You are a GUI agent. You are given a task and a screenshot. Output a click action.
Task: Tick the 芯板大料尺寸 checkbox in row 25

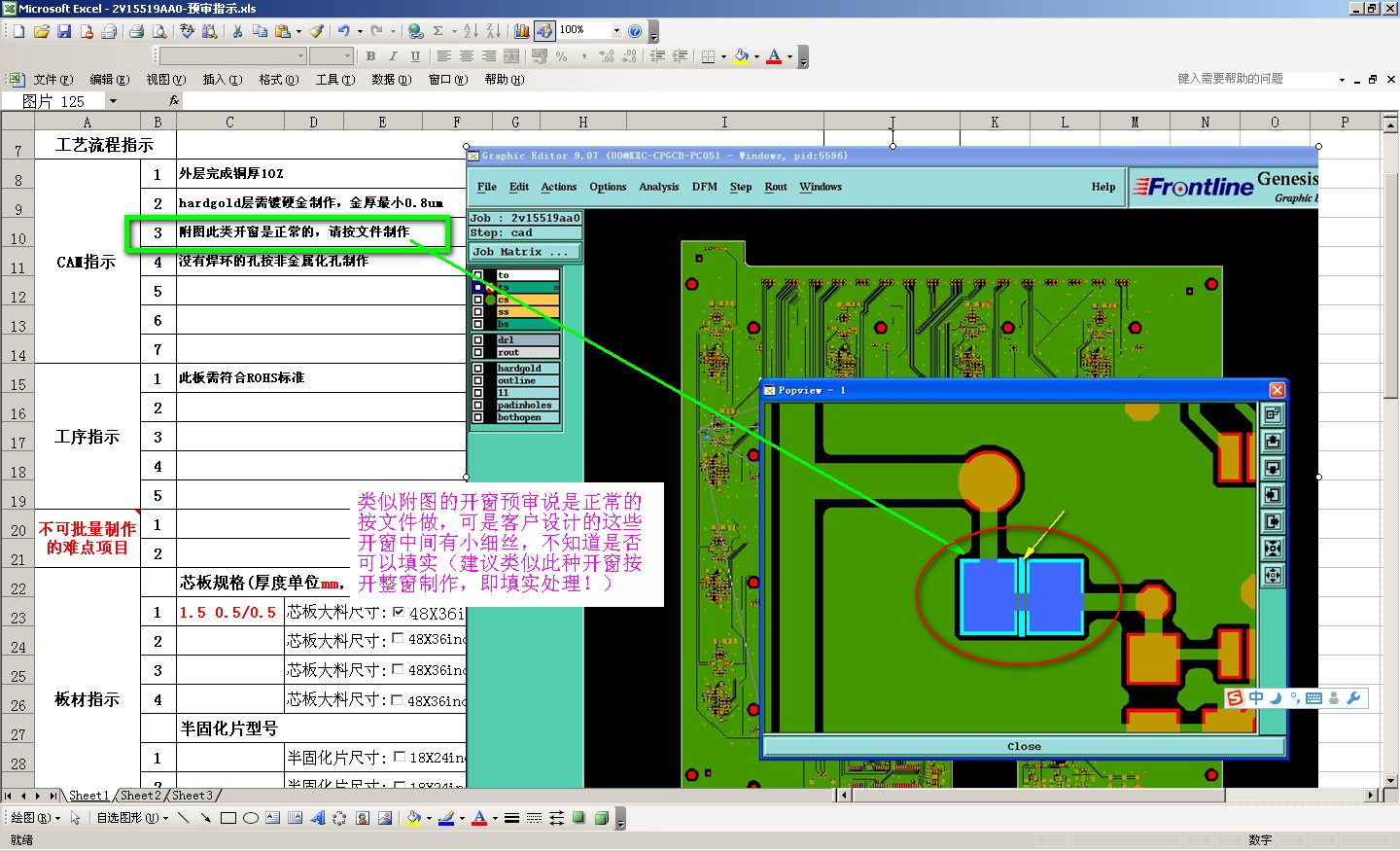(x=397, y=668)
